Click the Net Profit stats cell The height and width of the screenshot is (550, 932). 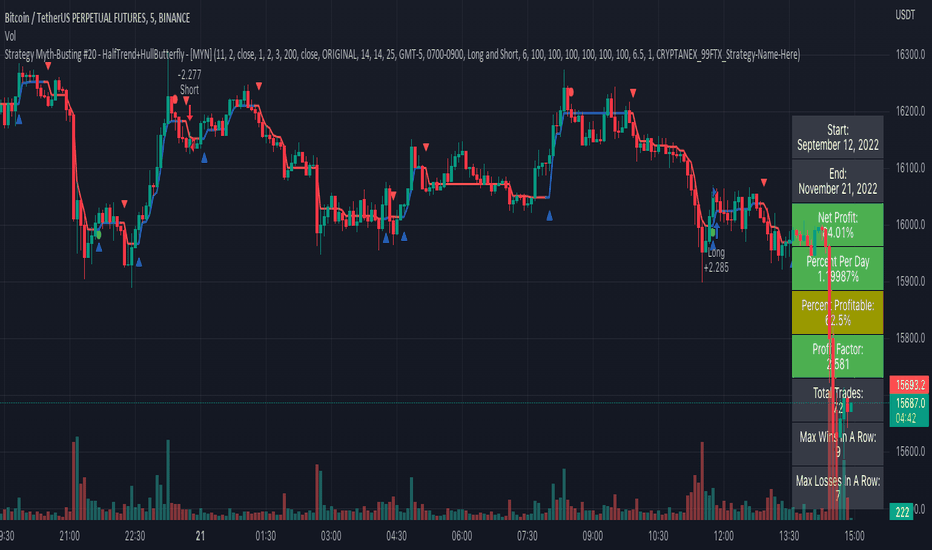(837, 225)
